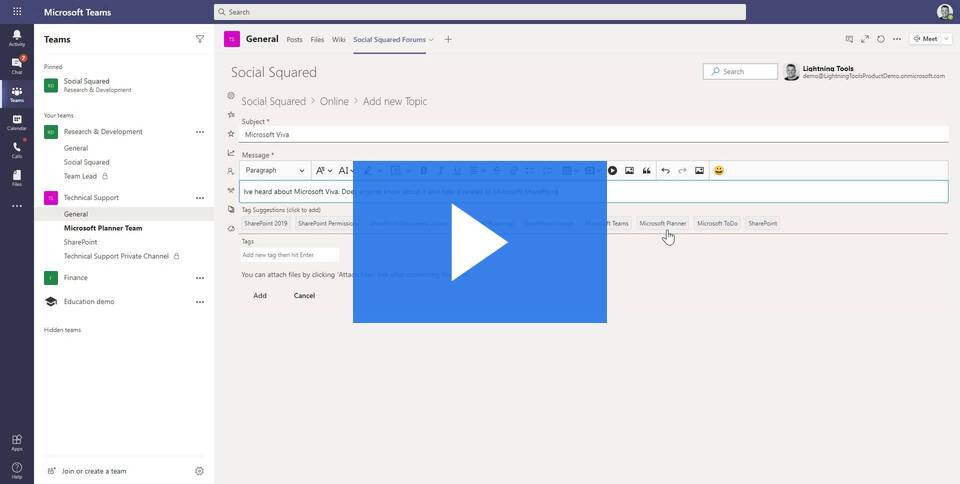This screenshot has width=960, height=484.
Task: Open the app launcher waffle icon
Action: pos(17,12)
